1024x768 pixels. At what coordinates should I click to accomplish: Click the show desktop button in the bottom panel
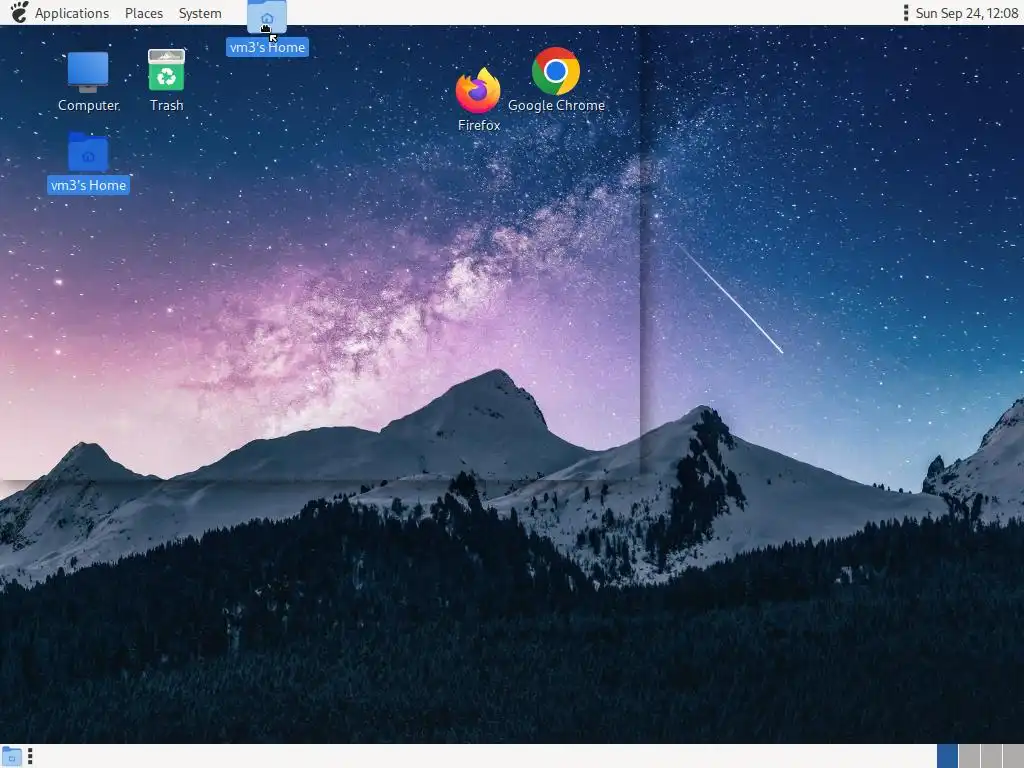click(x=12, y=757)
